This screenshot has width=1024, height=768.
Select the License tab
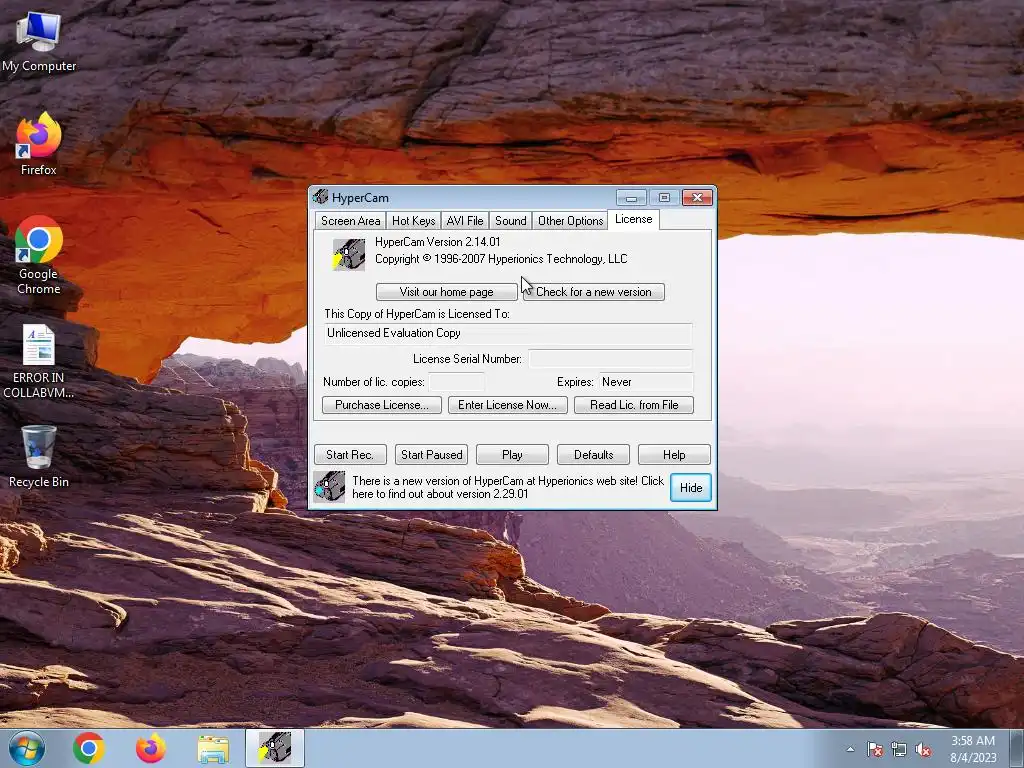[x=633, y=219]
